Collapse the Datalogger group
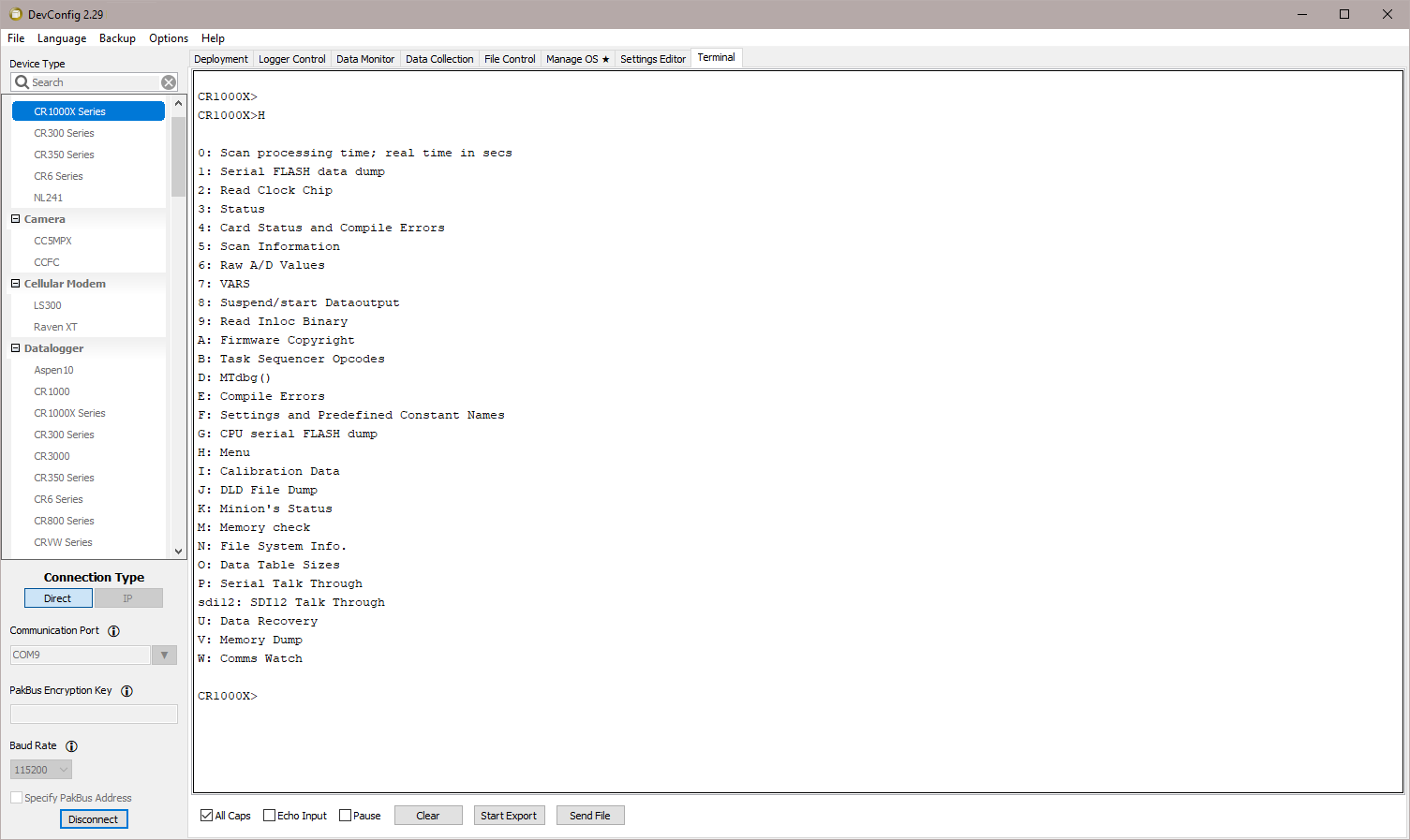The image size is (1410, 840). [15, 348]
